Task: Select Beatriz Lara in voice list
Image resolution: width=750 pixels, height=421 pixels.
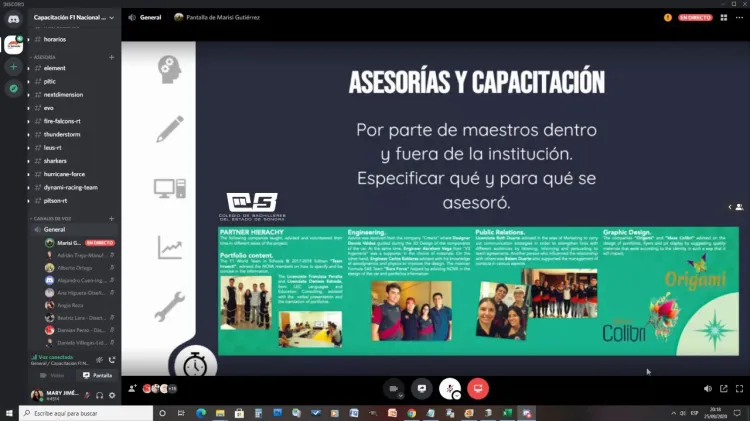Action: point(80,318)
